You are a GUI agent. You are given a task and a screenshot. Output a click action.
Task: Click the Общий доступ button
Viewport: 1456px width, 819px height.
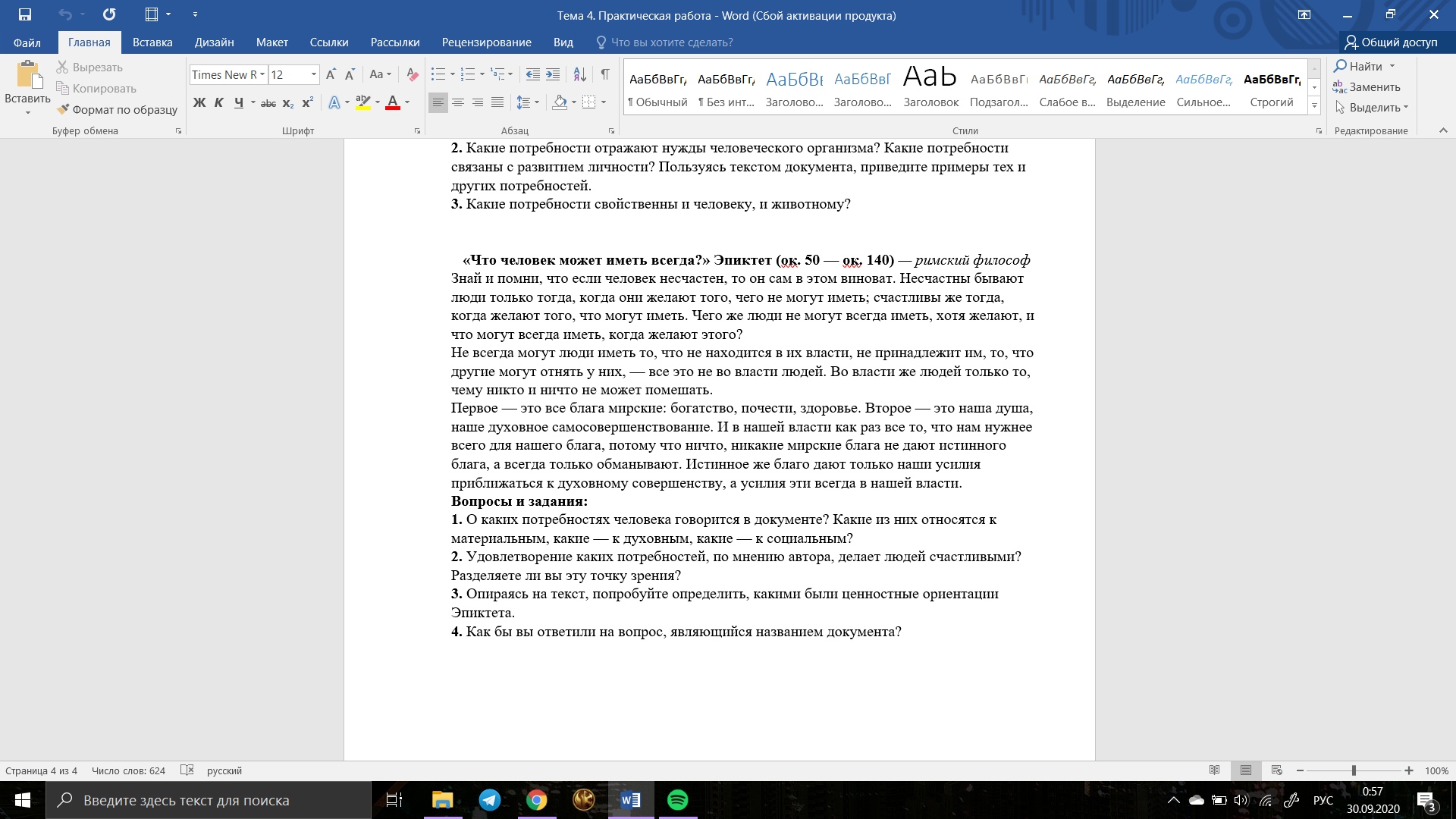pos(1391,42)
